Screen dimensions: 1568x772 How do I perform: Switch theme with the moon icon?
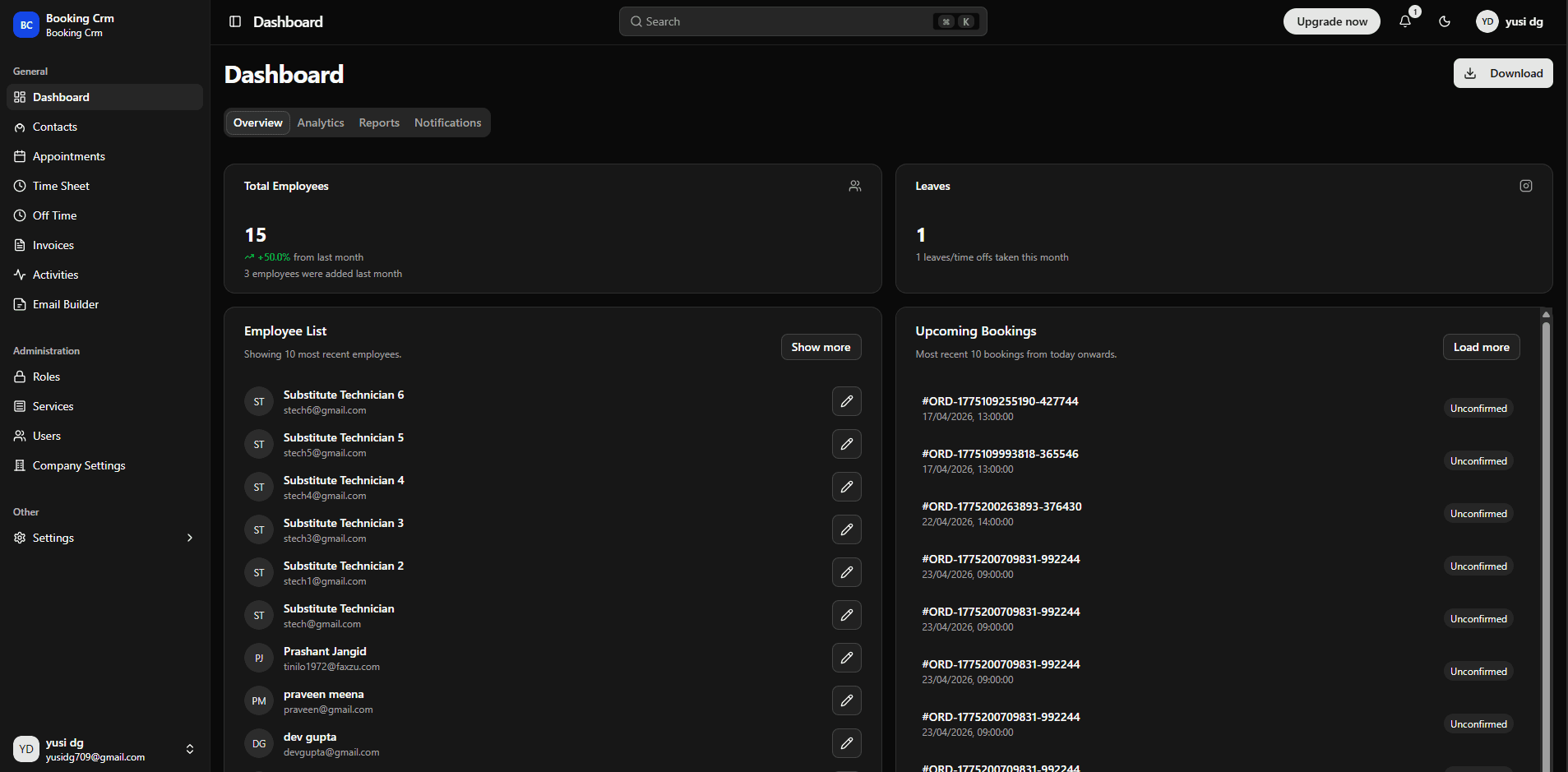click(1445, 21)
